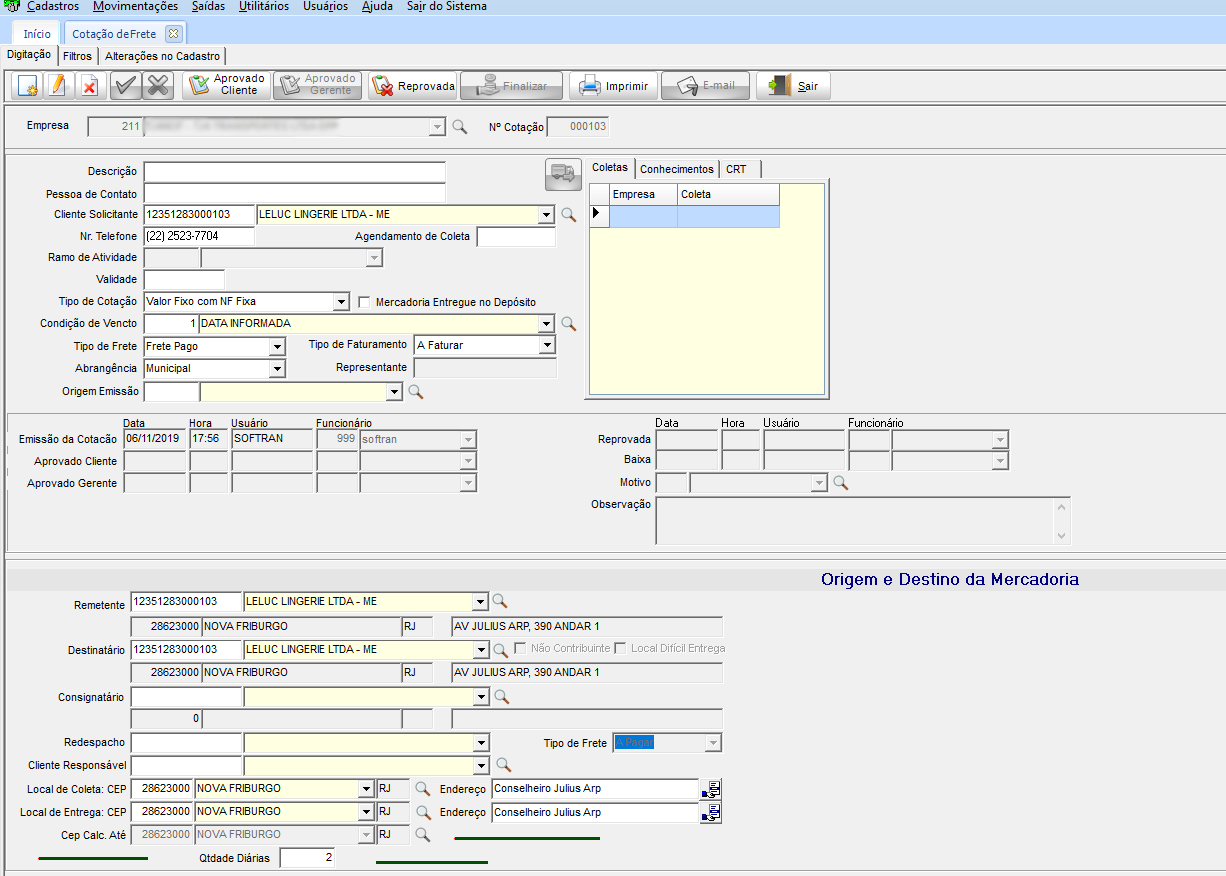Expand the Tipo de Cotação dropdown
Screen dimensions: 1226x876
click(341, 302)
